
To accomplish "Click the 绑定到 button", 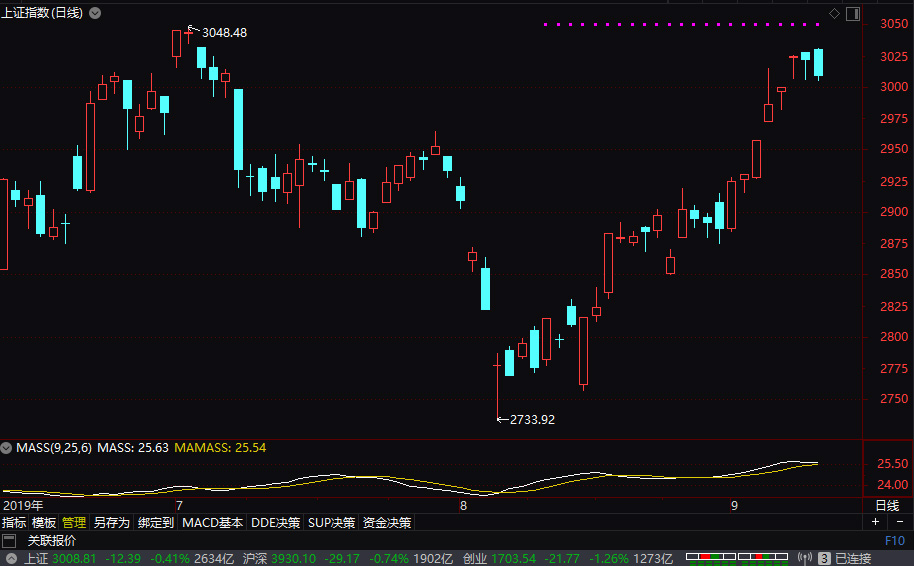I will [156, 522].
